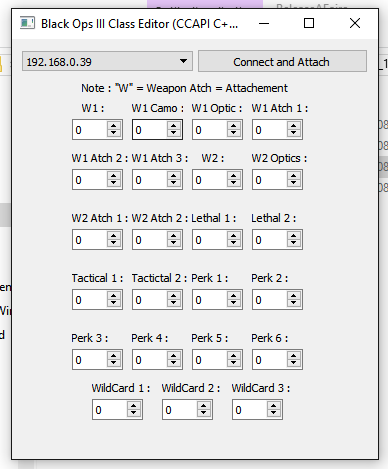Lower the W1 Atch 3 value
The width and height of the screenshot is (388, 469).
coord(174,183)
